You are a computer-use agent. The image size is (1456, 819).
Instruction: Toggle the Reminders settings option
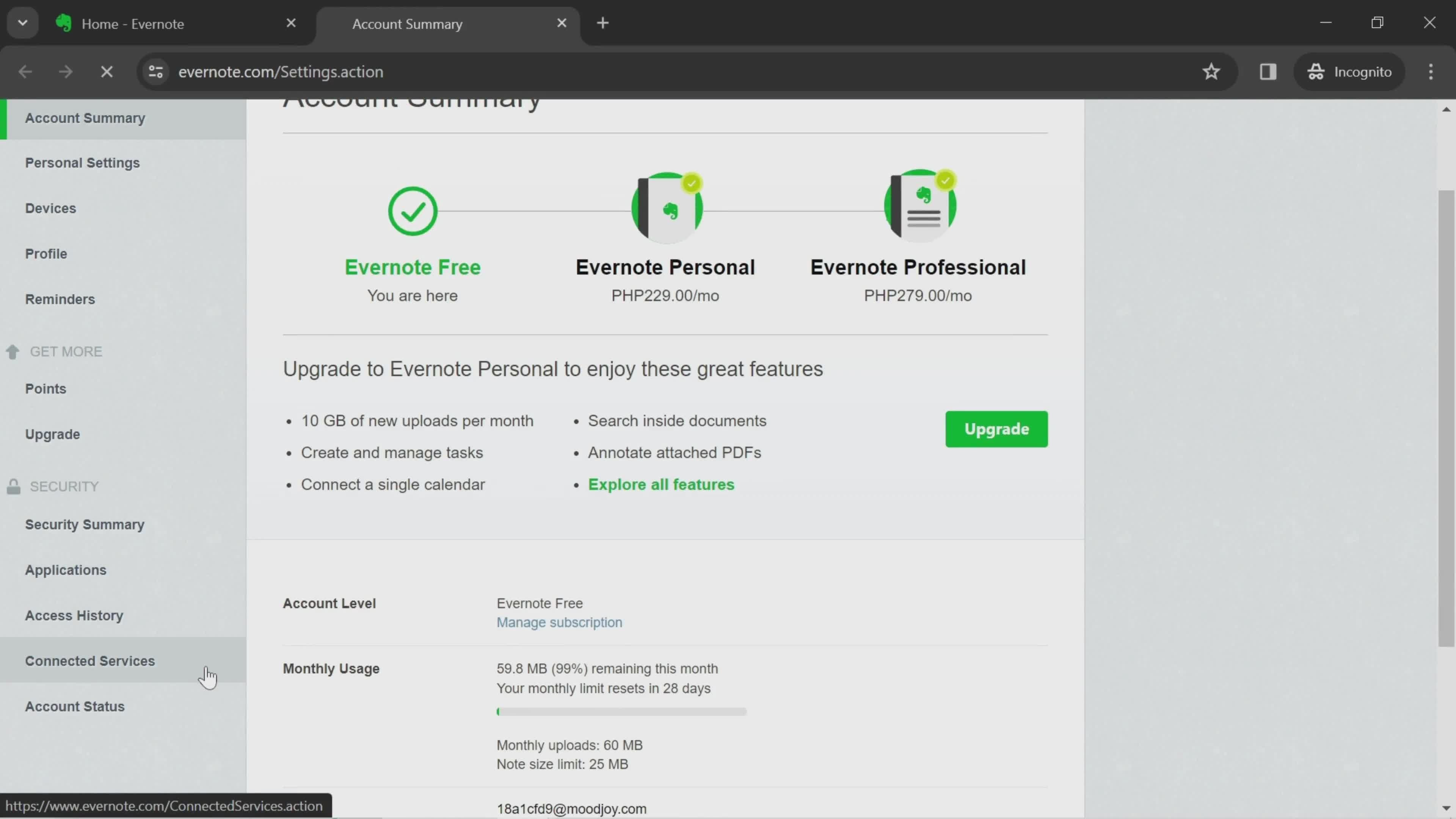point(60,299)
